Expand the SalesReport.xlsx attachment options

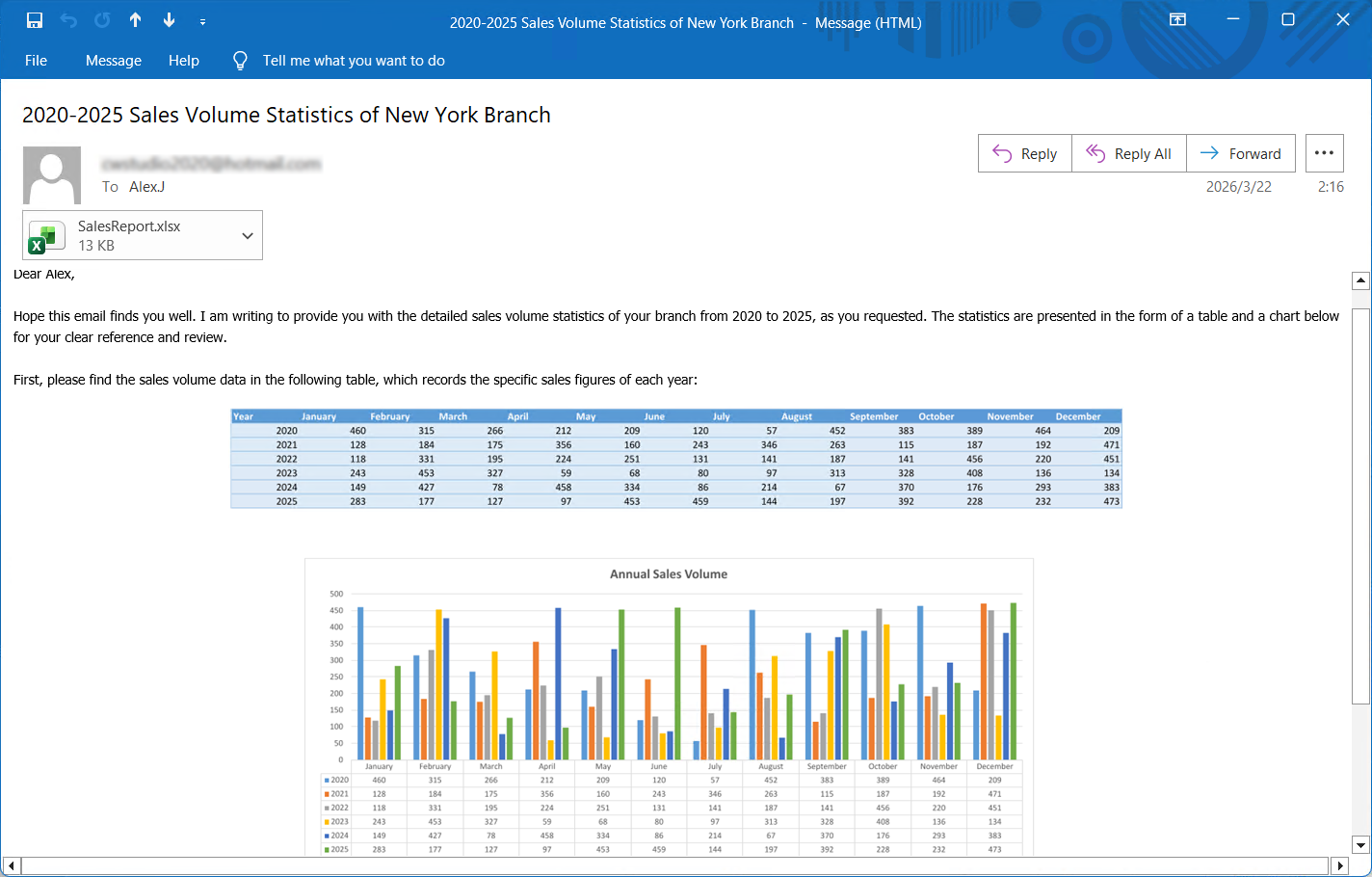pyautogui.click(x=247, y=234)
